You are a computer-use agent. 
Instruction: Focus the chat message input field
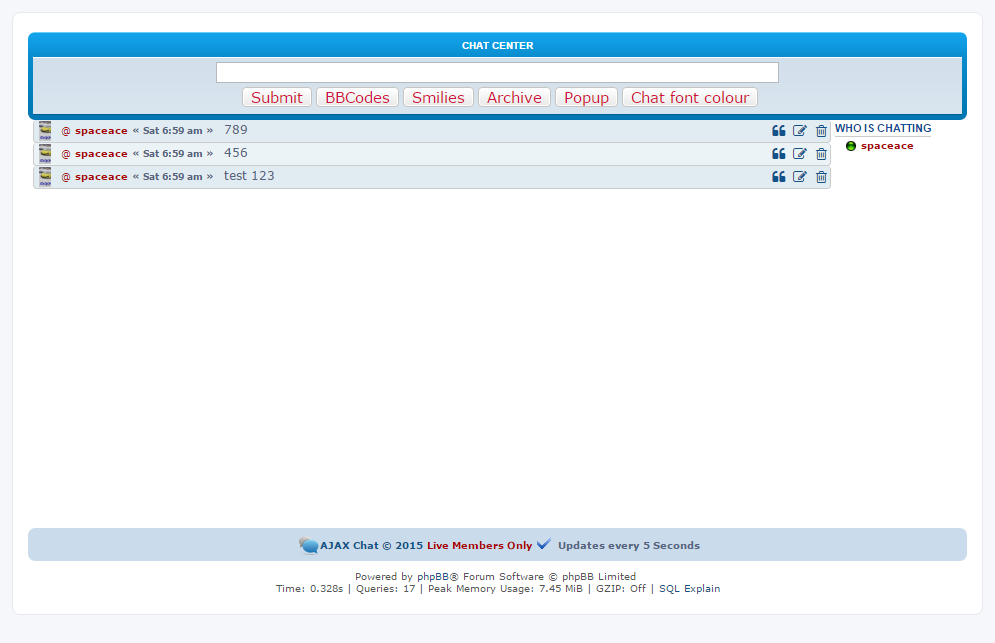click(498, 72)
